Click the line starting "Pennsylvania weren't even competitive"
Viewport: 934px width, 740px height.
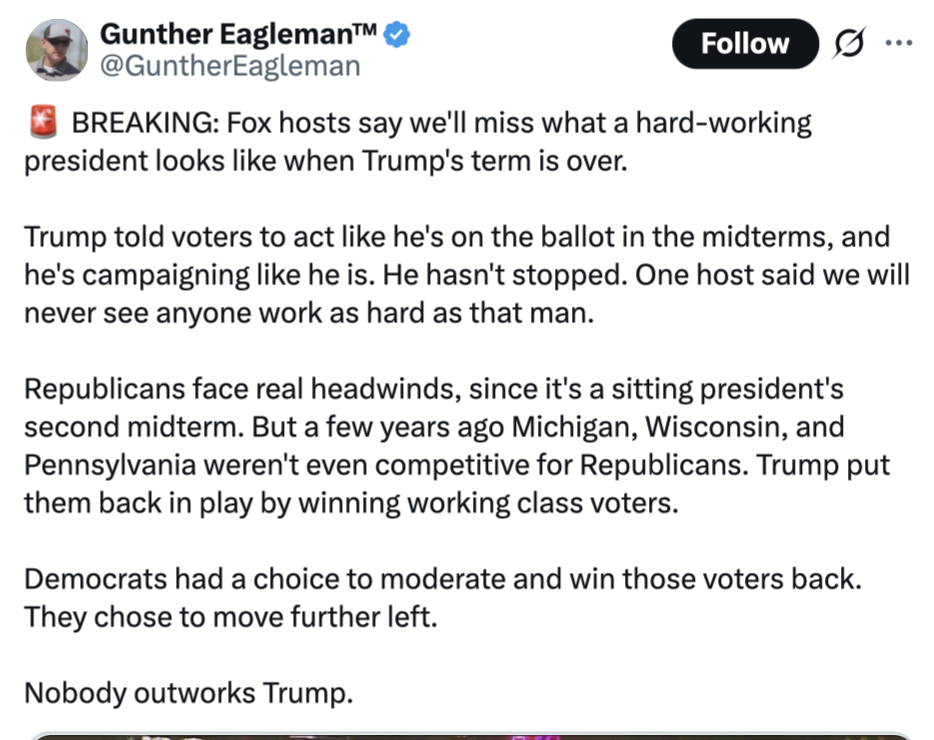point(457,465)
